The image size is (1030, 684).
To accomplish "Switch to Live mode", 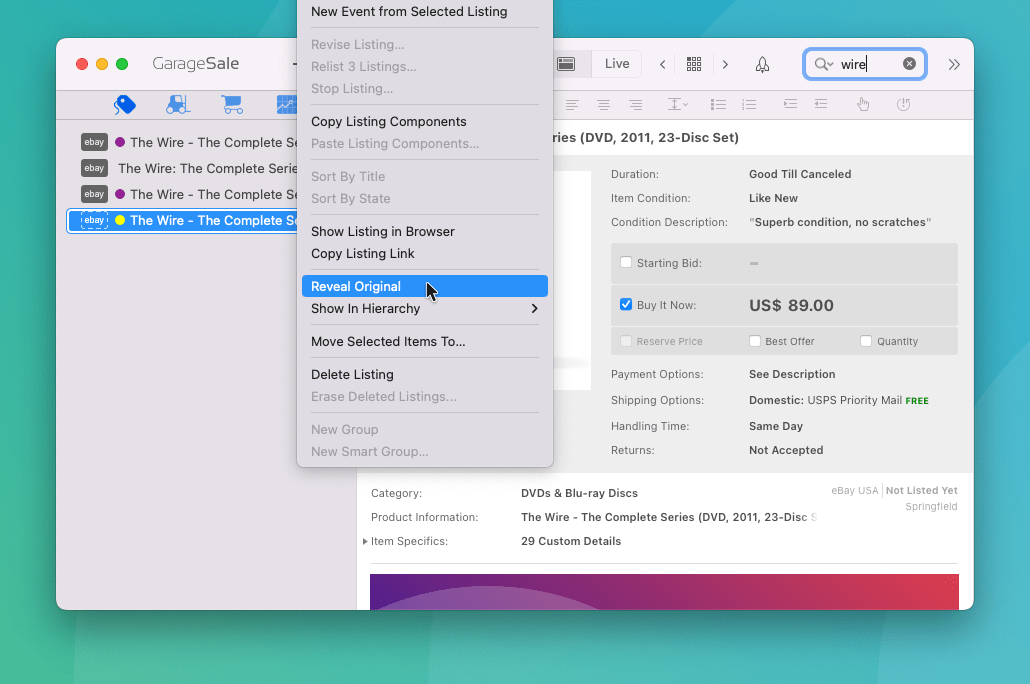I will tap(617, 64).
